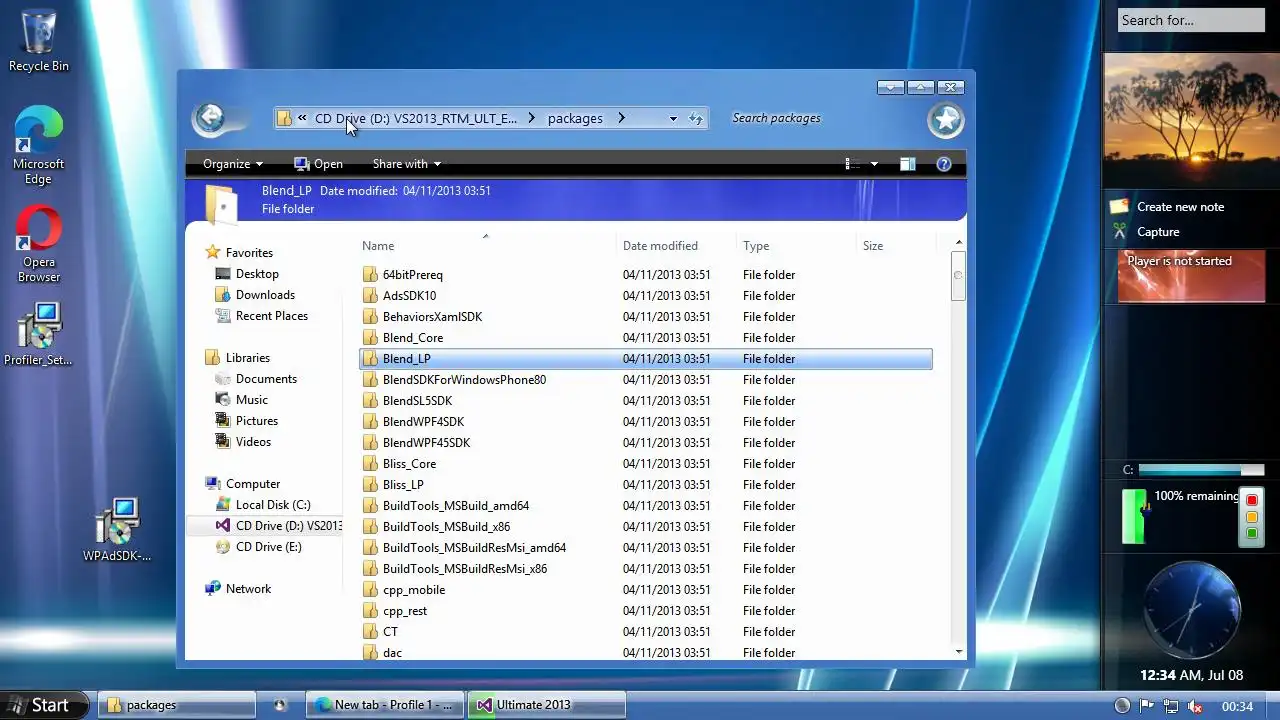Select the BuildTools_MSBuild_amd64 folder
Screen dimensions: 1280x720
pos(645,505)
